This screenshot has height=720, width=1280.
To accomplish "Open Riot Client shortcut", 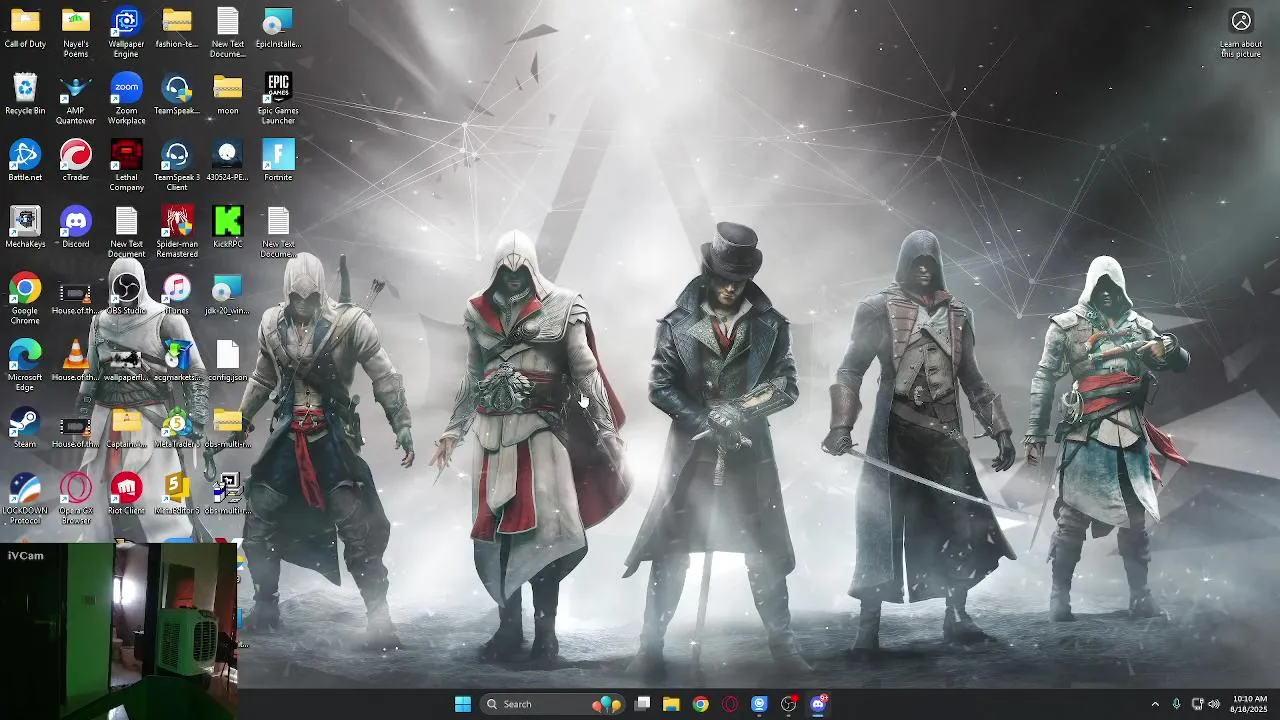I will [x=126, y=494].
